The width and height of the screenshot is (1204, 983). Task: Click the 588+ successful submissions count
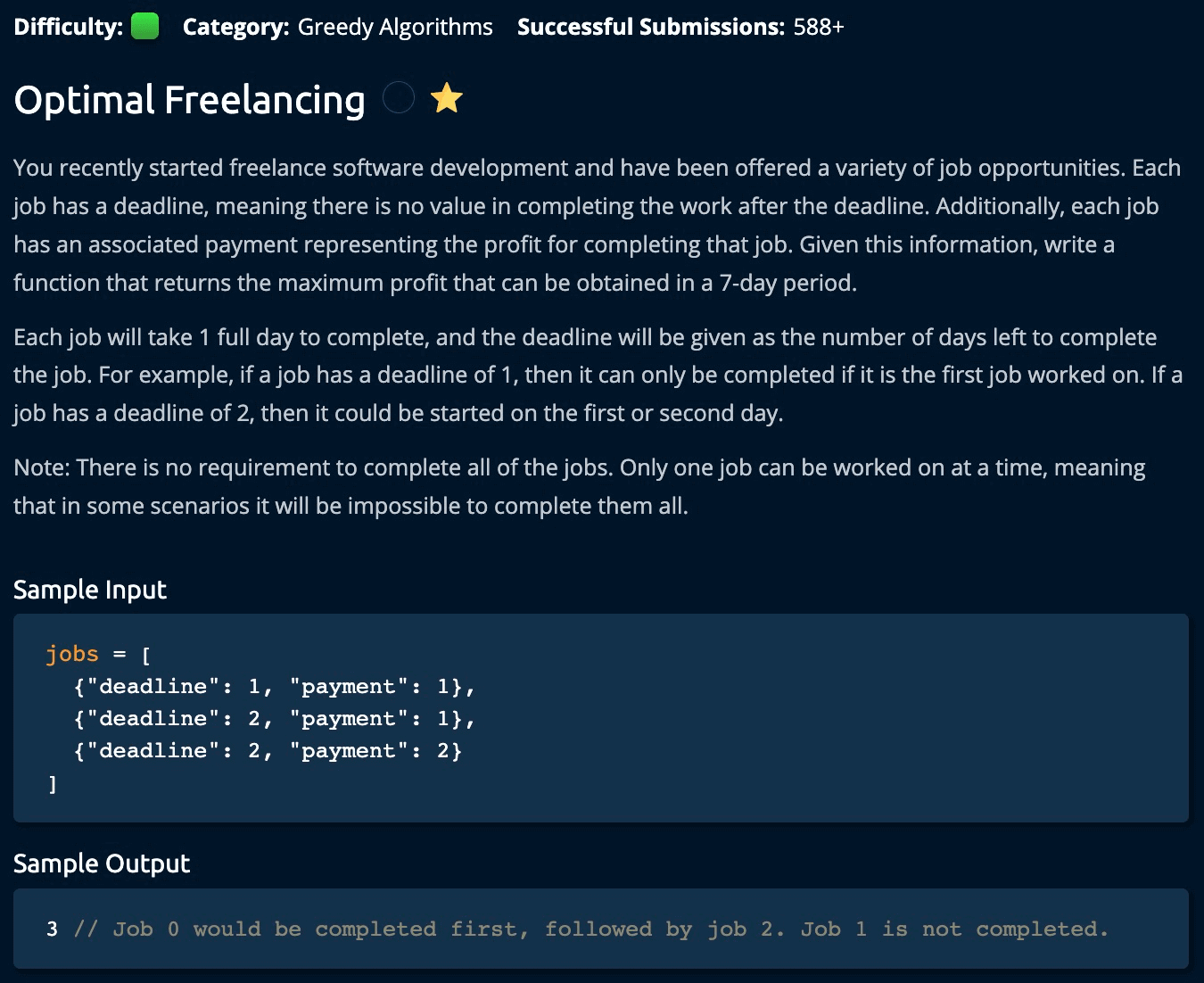[x=818, y=27]
